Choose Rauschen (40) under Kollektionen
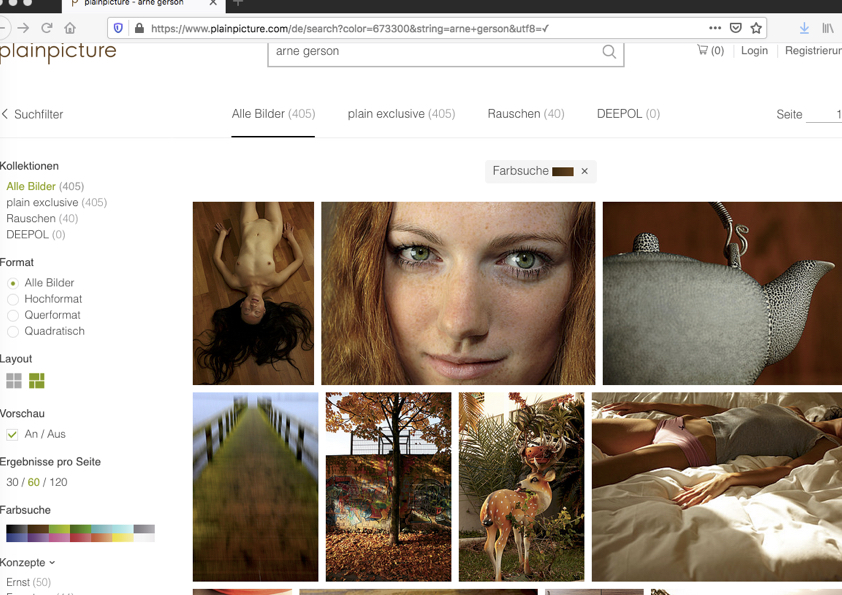Viewport: 842px width, 595px height. point(42,219)
